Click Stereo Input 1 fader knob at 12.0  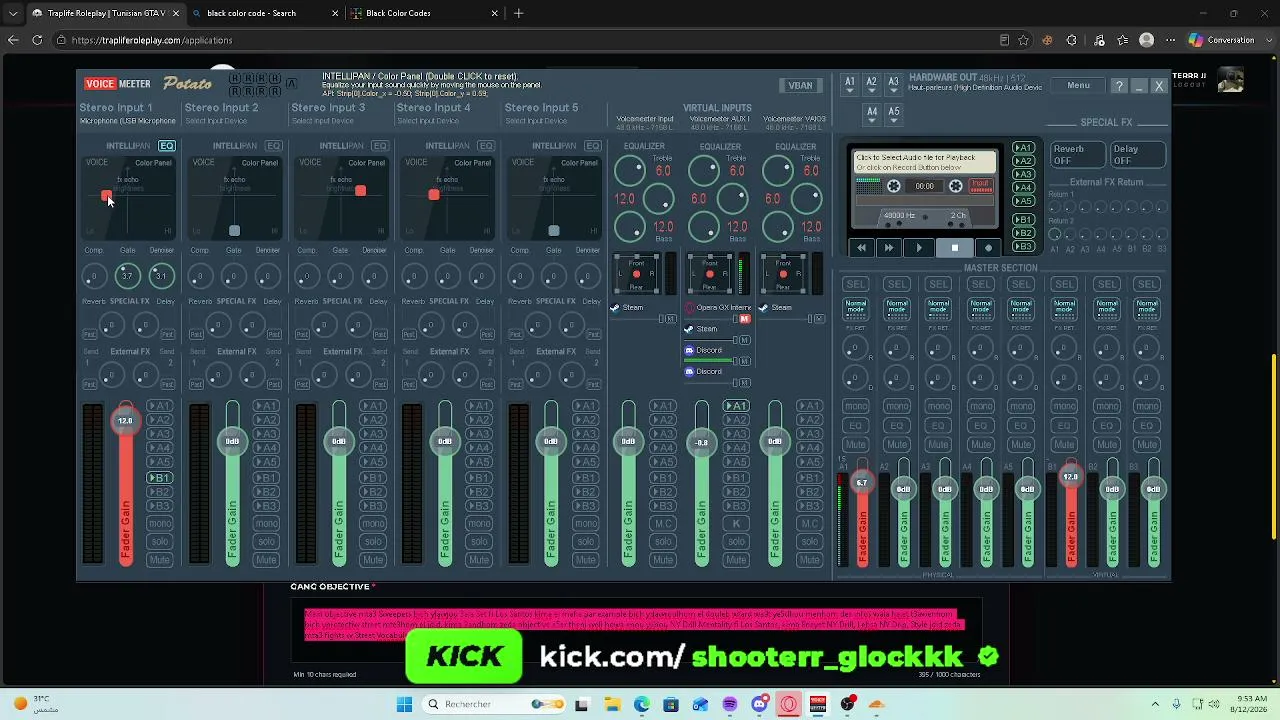click(x=125, y=421)
